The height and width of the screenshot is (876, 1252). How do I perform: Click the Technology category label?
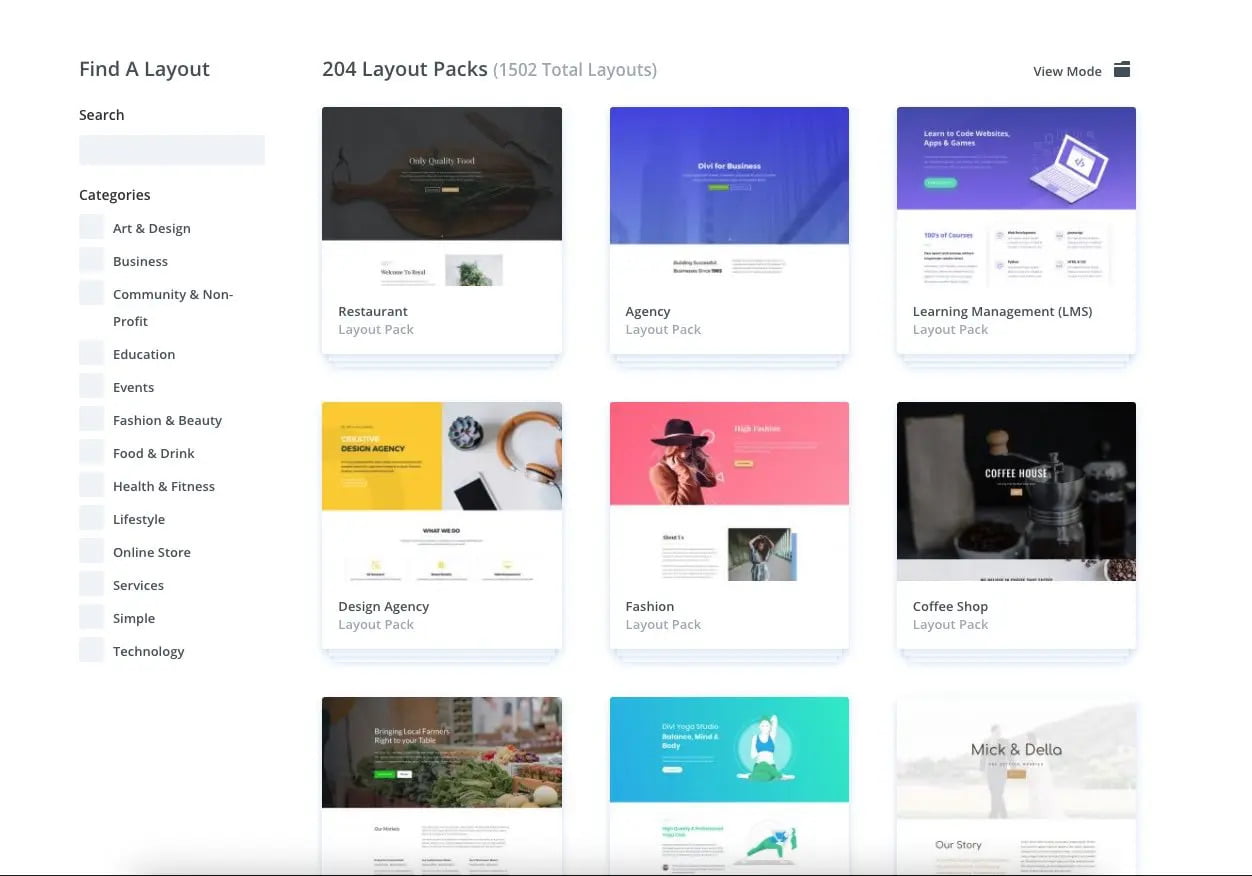149,651
